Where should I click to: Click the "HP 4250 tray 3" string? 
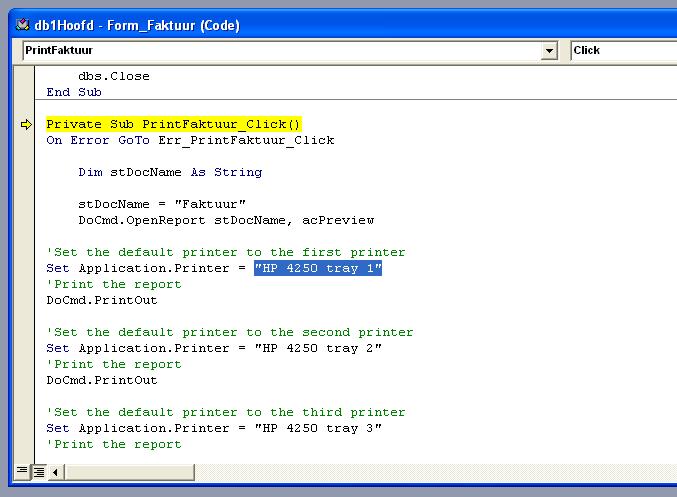[x=318, y=428]
